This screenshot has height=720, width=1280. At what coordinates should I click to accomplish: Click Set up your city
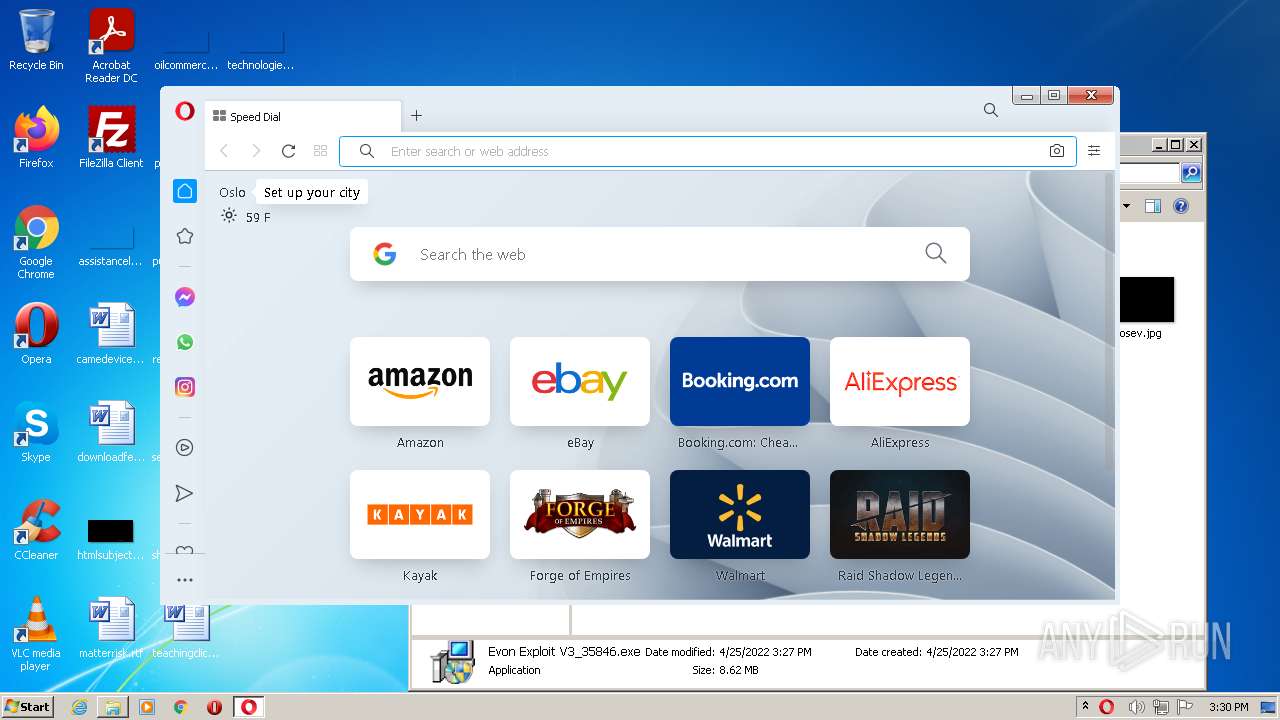click(312, 192)
